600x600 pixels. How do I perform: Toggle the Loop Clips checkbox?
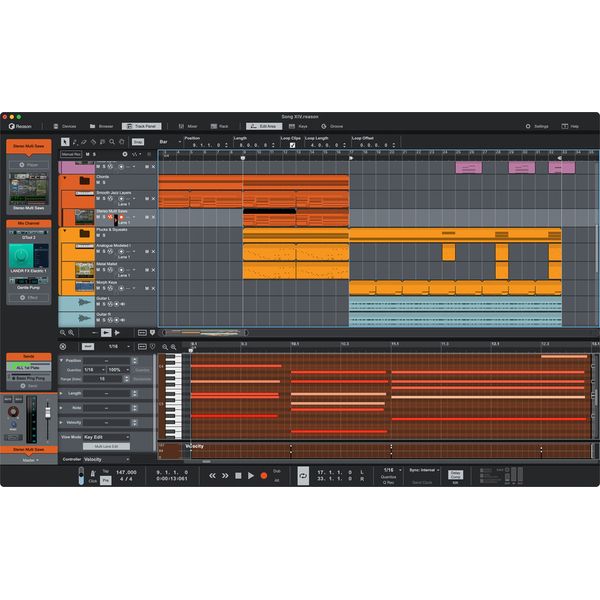(292, 145)
